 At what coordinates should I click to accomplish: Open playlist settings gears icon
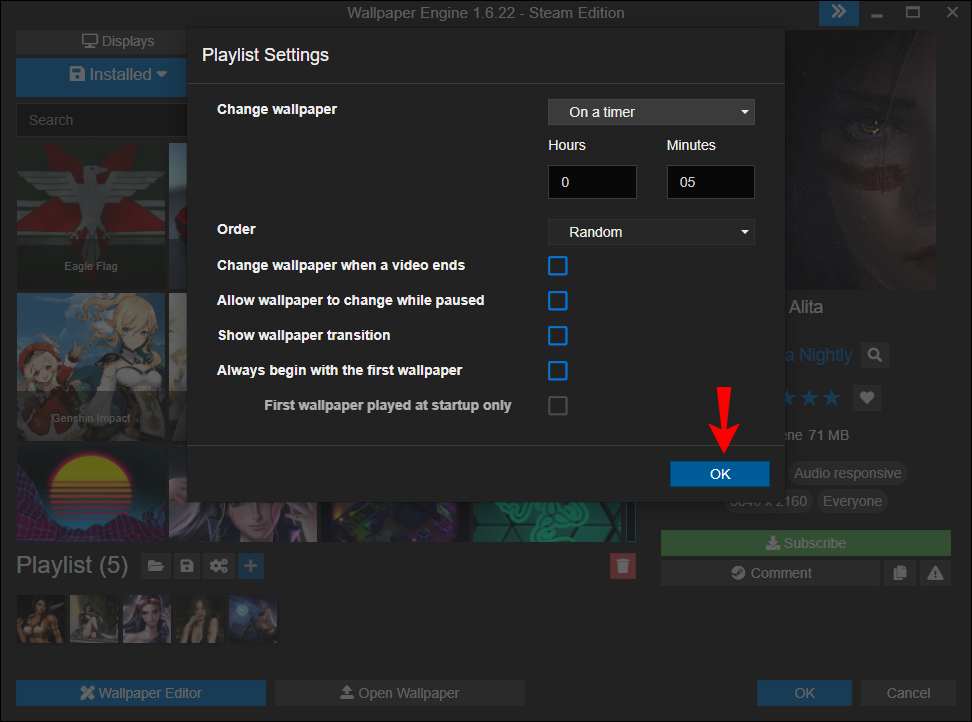click(x=219, y=566)
